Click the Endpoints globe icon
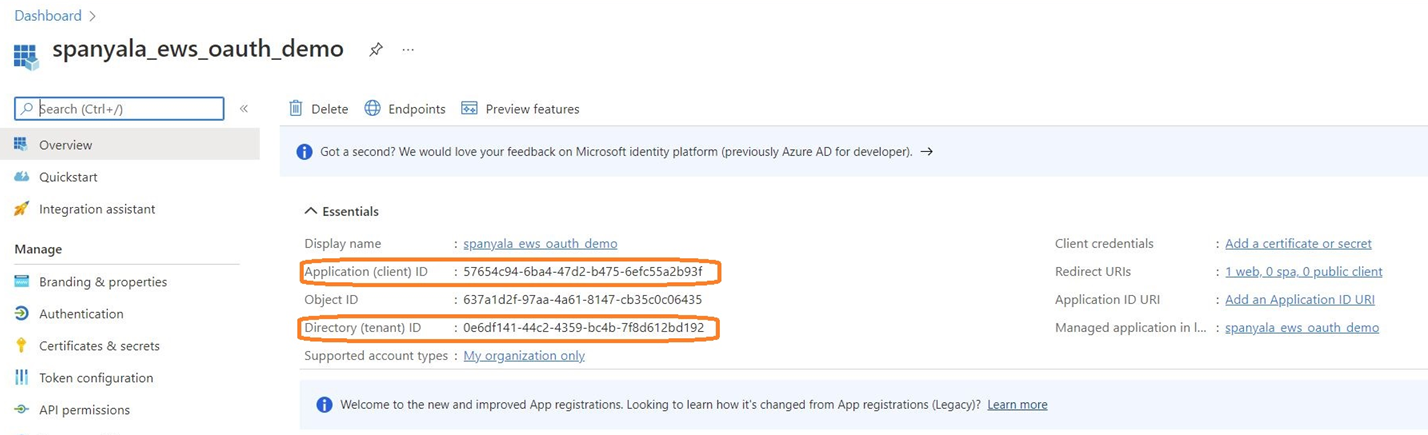The height and width of the screenshot is (435, 1428). point(372,108)
